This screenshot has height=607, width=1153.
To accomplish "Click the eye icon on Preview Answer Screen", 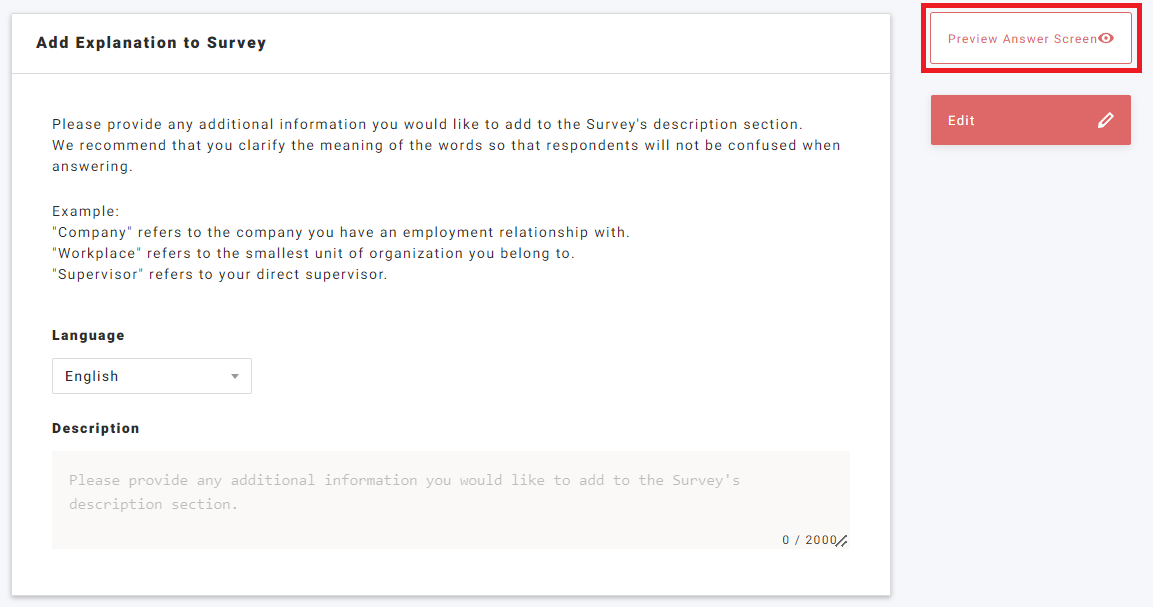I will (1104, 38).
